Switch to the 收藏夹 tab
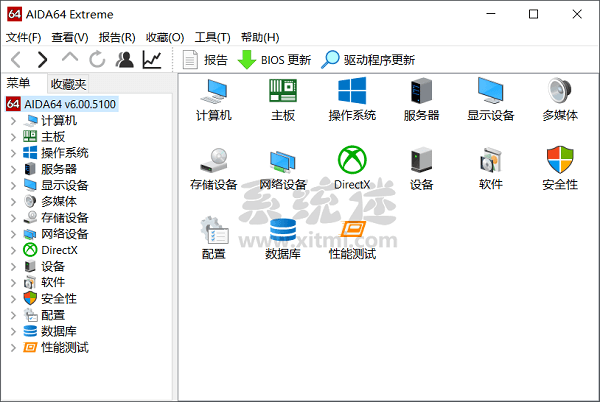The height and width of the screenshot is (402, 600). 68,84
